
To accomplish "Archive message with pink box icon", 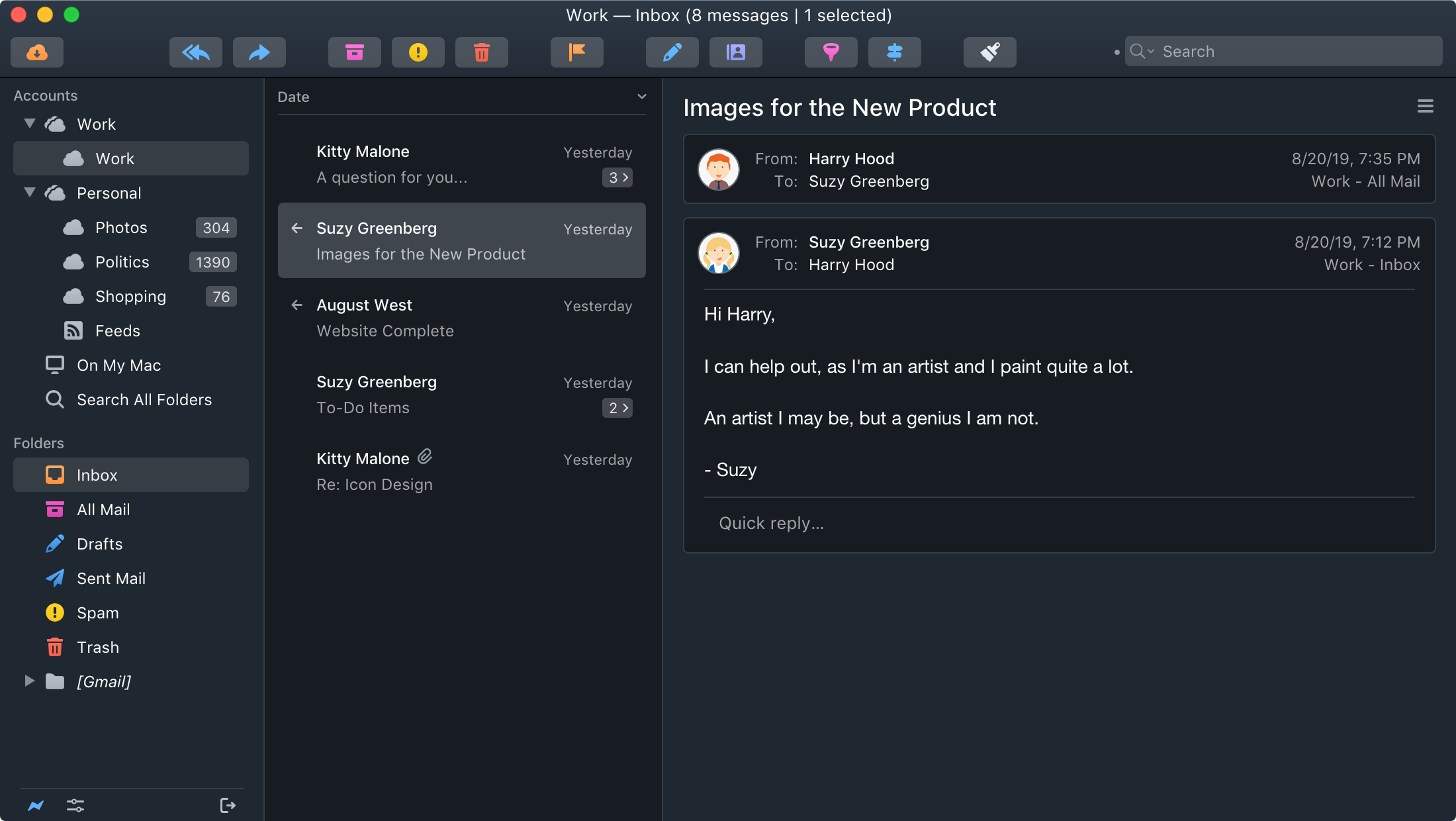I will point(355,52).
